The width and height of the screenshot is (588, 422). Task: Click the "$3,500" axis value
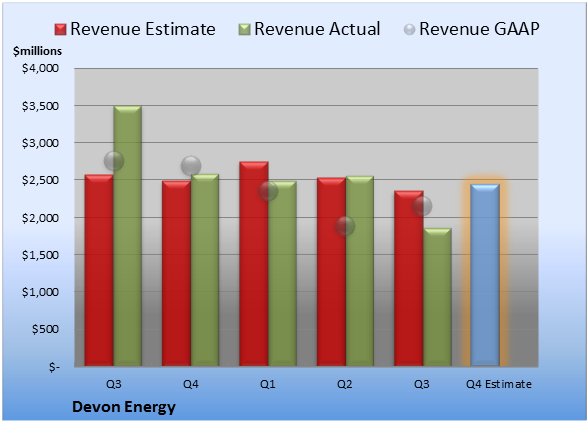click(x=40, y=106)
